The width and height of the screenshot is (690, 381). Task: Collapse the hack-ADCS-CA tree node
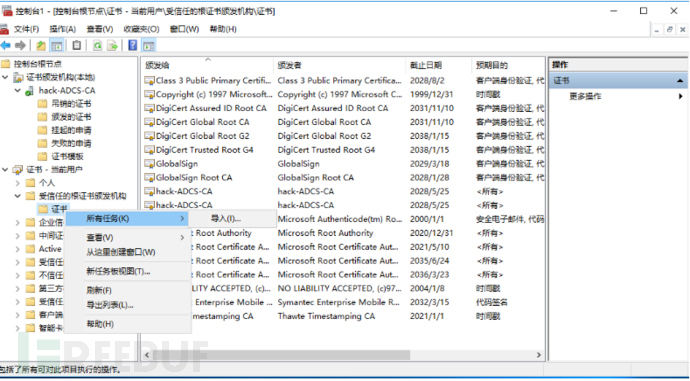click(x=18, y=91)
